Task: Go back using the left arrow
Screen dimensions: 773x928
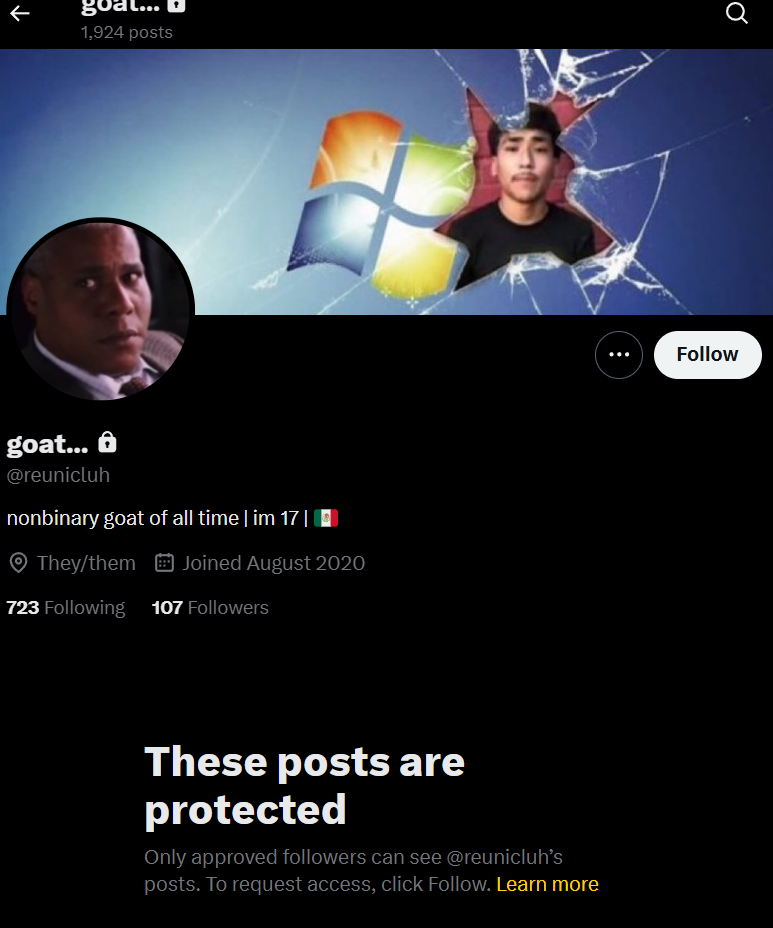Action: 20,13
